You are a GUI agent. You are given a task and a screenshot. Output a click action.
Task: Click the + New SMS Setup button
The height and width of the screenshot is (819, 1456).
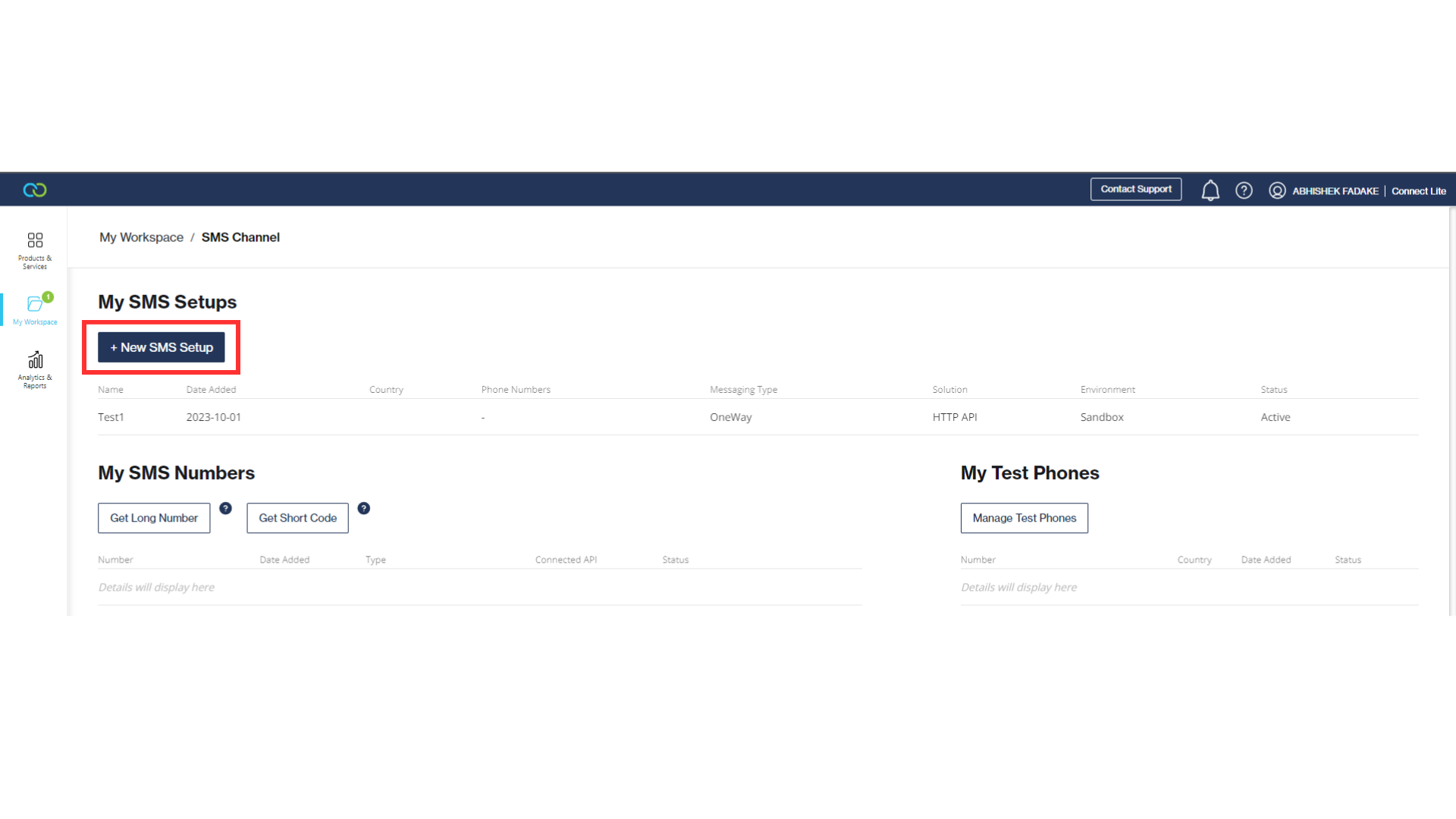(x=161, y=347)
